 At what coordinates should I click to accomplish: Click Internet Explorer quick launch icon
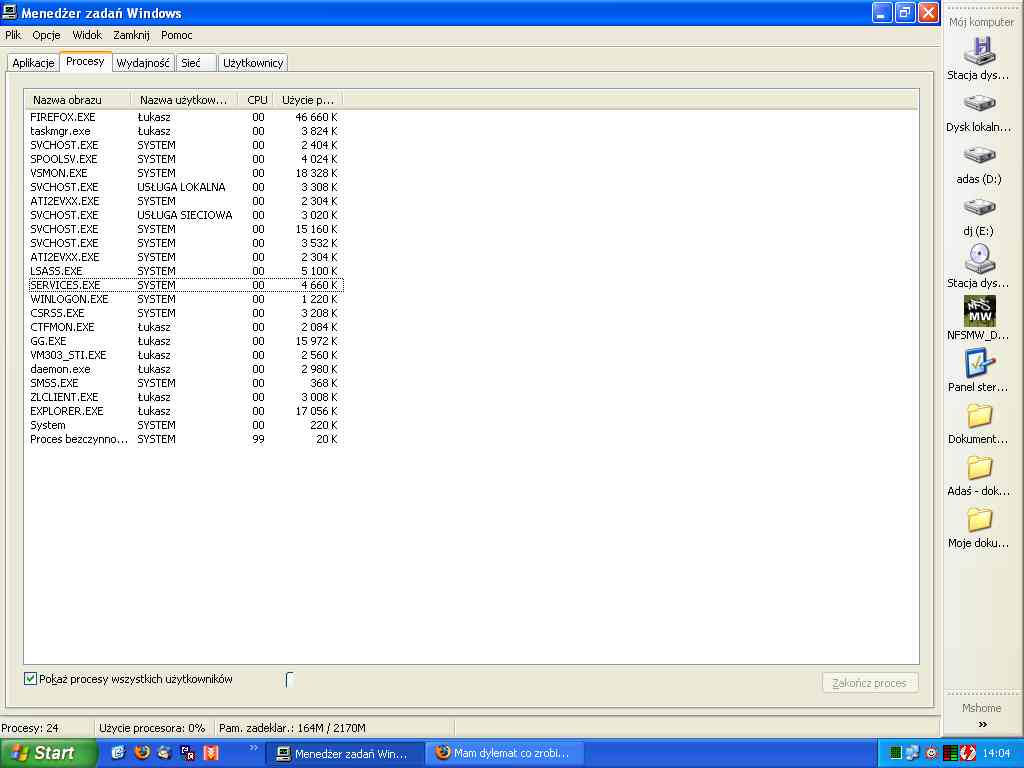[118, 752]
